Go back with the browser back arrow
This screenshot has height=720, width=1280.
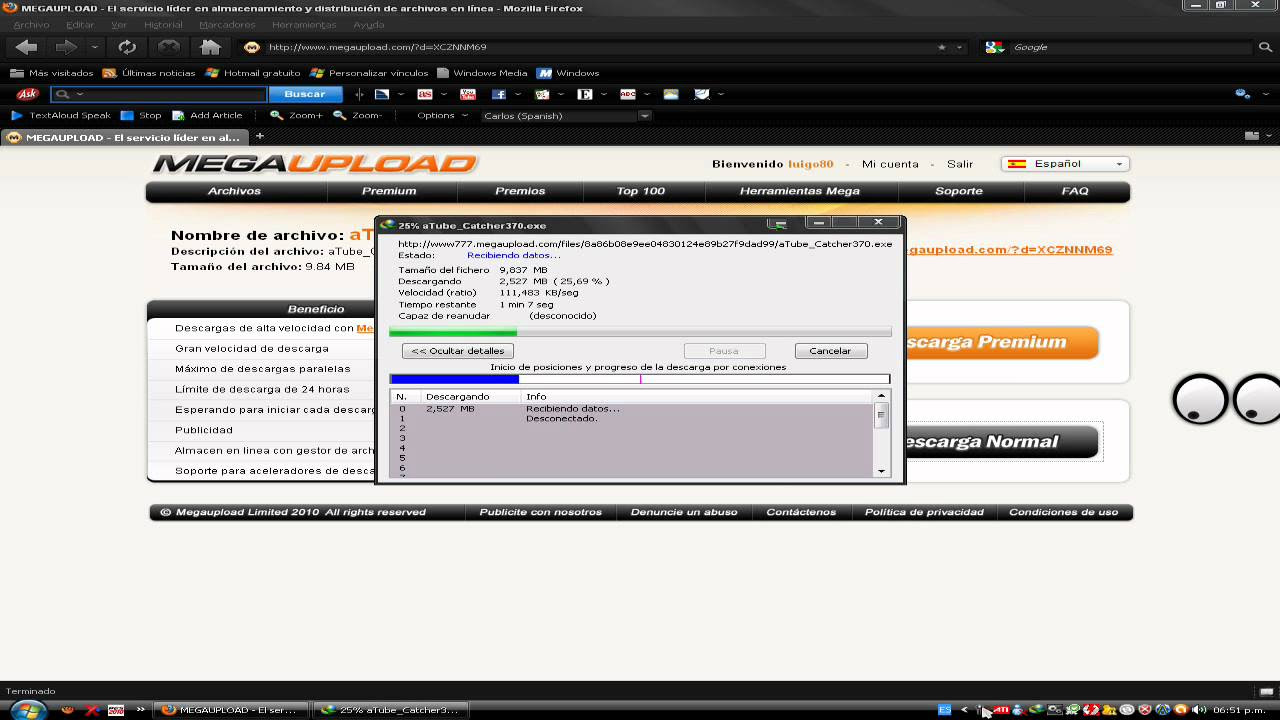click(x=27, y=47)
